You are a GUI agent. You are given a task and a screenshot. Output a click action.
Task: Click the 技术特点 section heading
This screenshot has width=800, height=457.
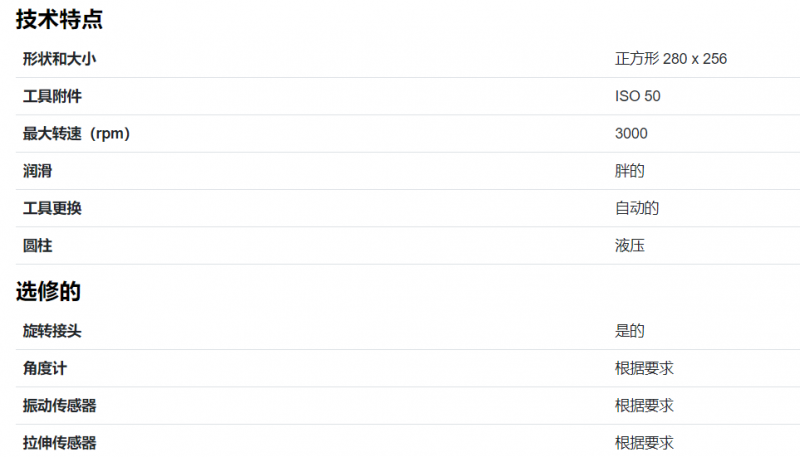59,20
